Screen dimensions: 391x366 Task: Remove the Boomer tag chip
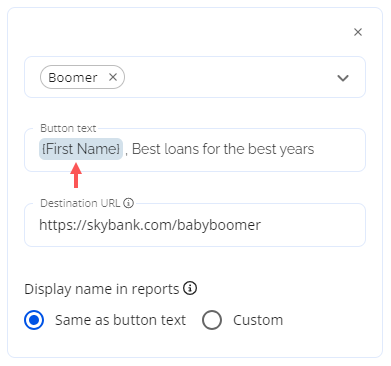click(113, 77)
